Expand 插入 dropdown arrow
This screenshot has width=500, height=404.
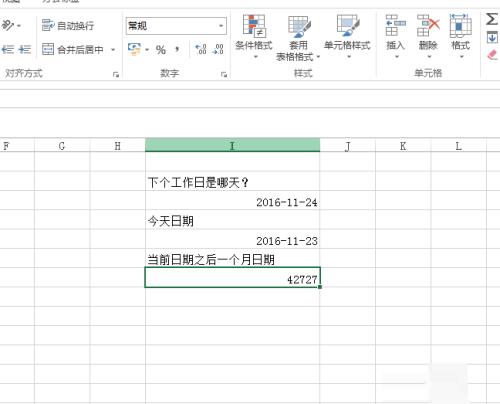pos(397,56)
